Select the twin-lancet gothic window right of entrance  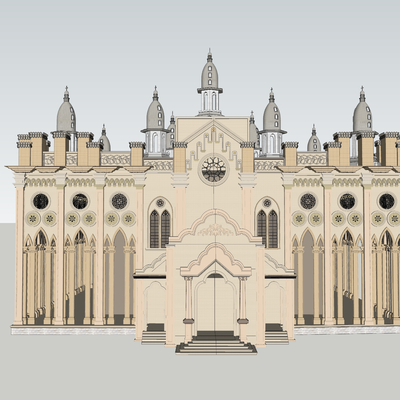click(x=267, y=228)
